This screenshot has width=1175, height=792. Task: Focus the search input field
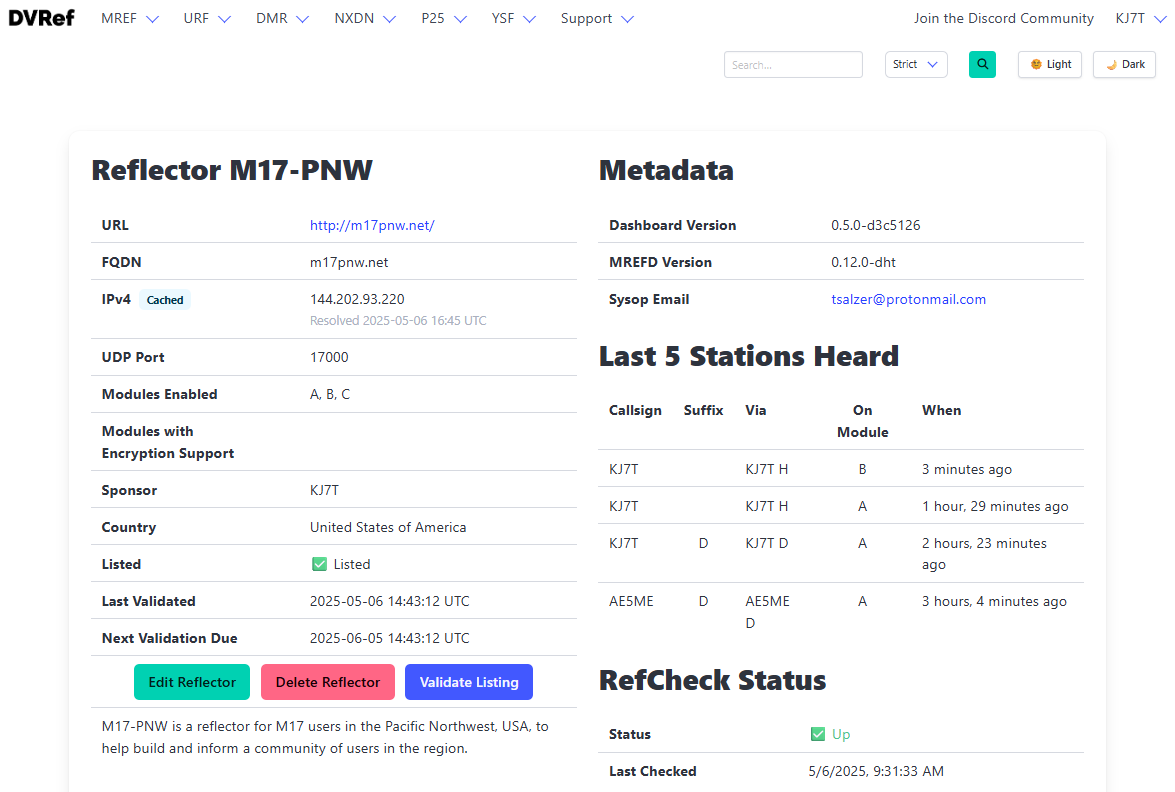[x=793, y=65]
